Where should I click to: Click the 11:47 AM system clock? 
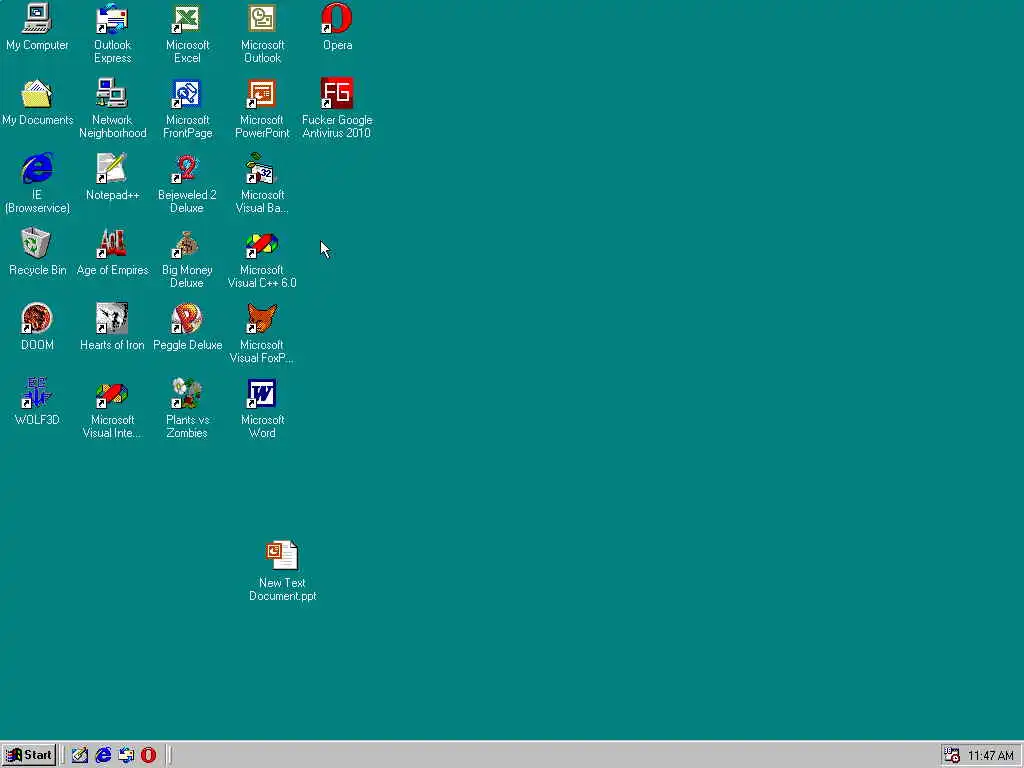[991, 756]
